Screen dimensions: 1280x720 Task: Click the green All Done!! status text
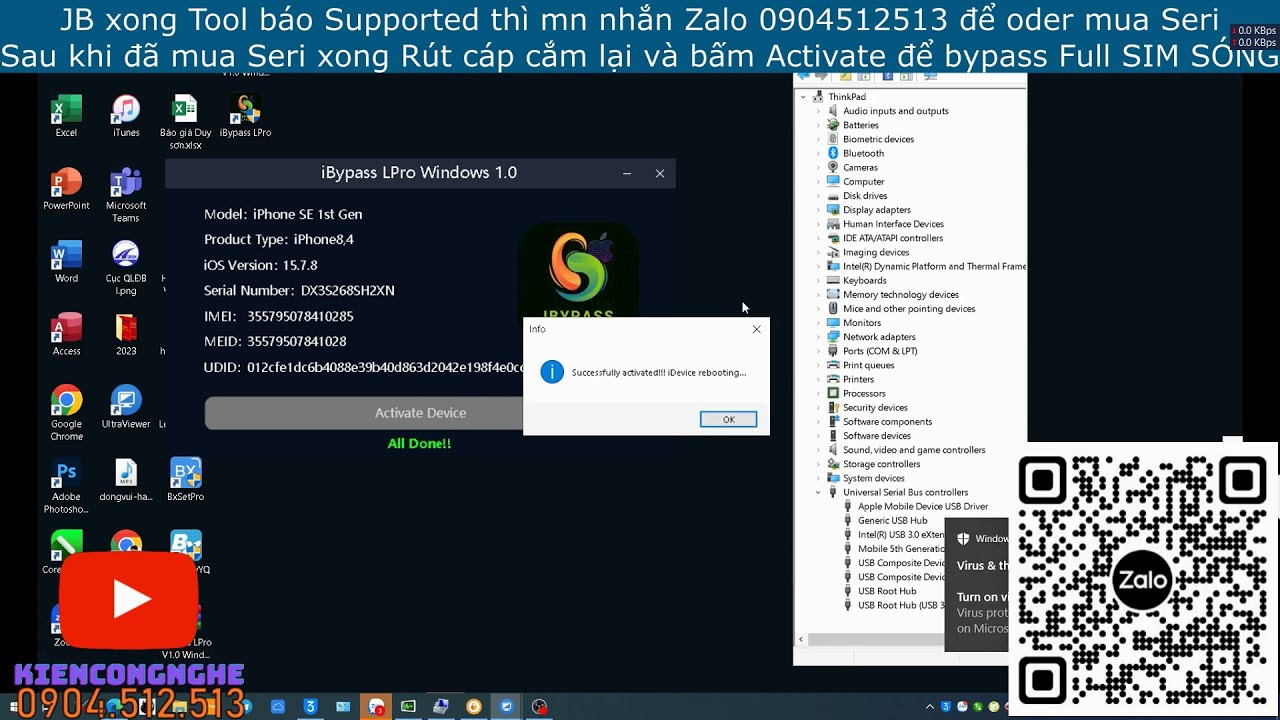419,444
